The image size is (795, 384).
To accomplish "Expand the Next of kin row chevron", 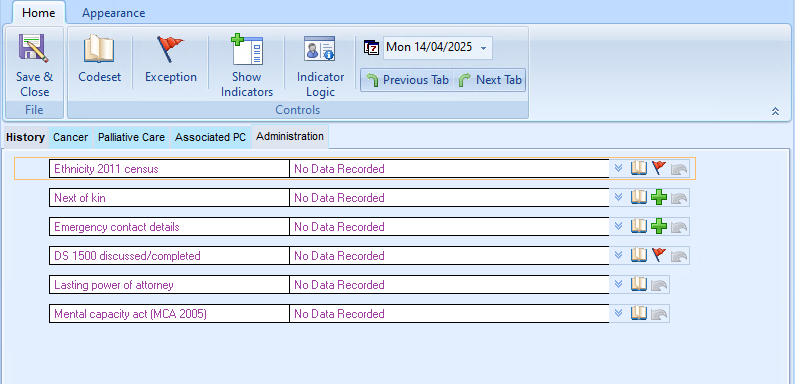I will [x=619, y=197].
